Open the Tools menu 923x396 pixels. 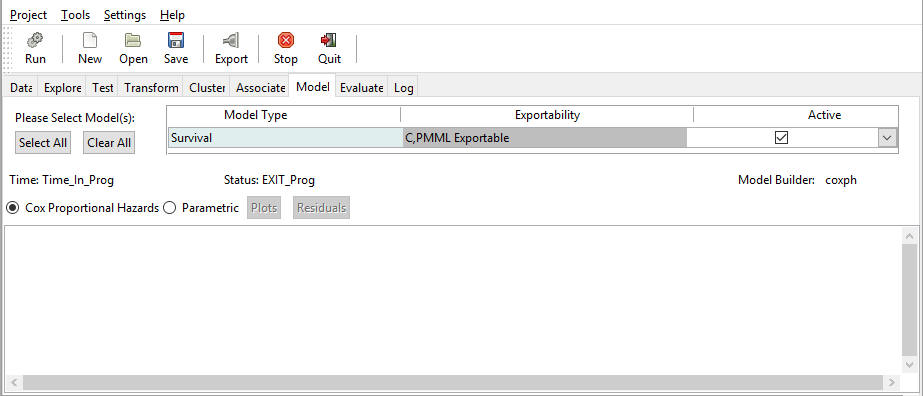75,15
